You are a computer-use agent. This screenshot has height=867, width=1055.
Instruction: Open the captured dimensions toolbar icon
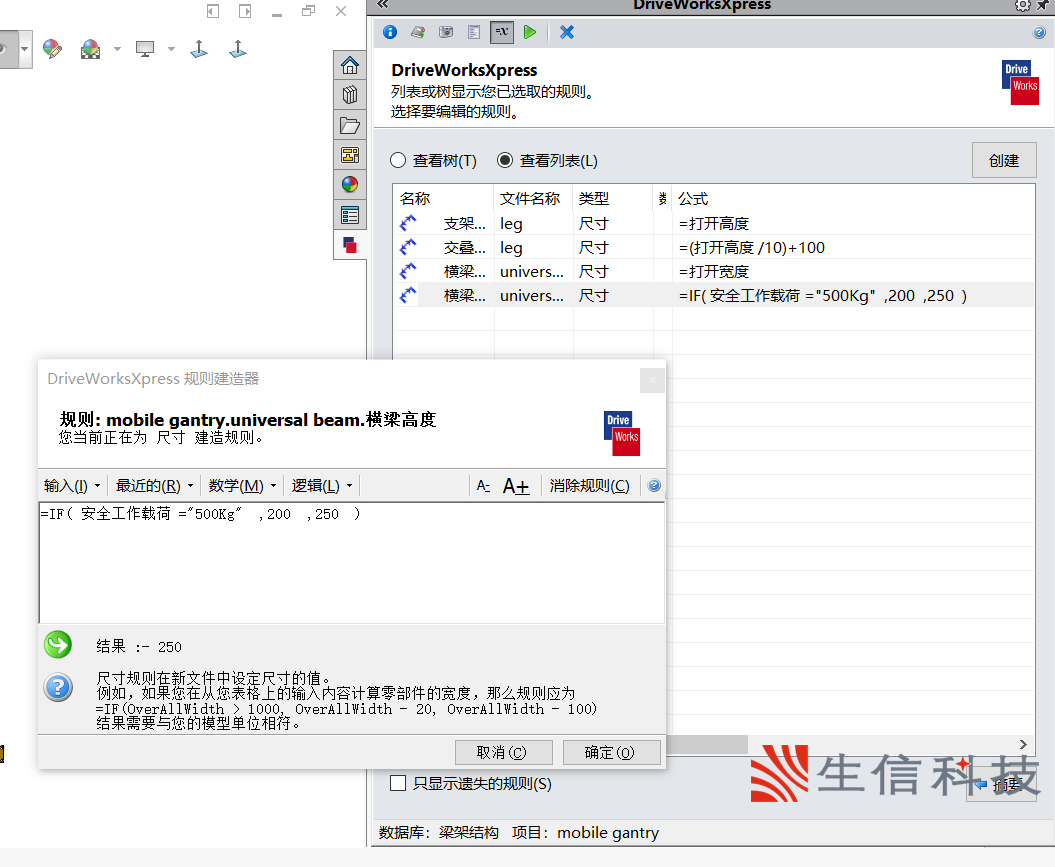[x=446, y=32]
